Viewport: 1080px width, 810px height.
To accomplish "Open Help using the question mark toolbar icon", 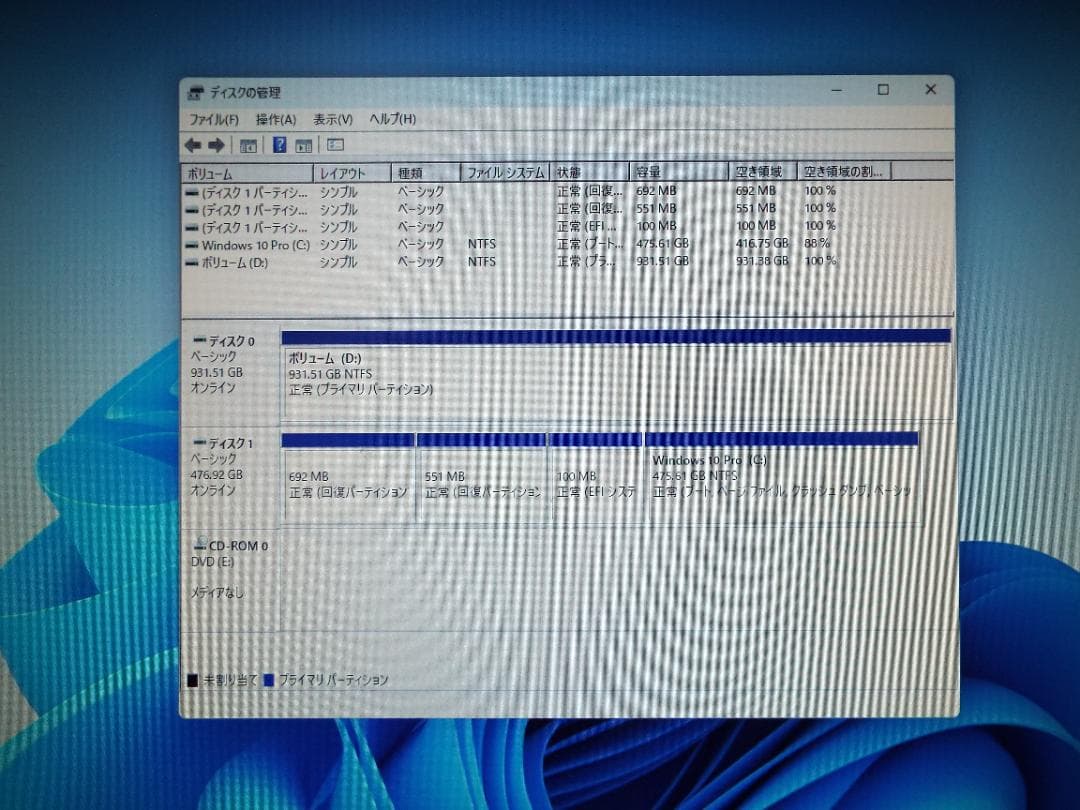I will click(x=281, y=146).
